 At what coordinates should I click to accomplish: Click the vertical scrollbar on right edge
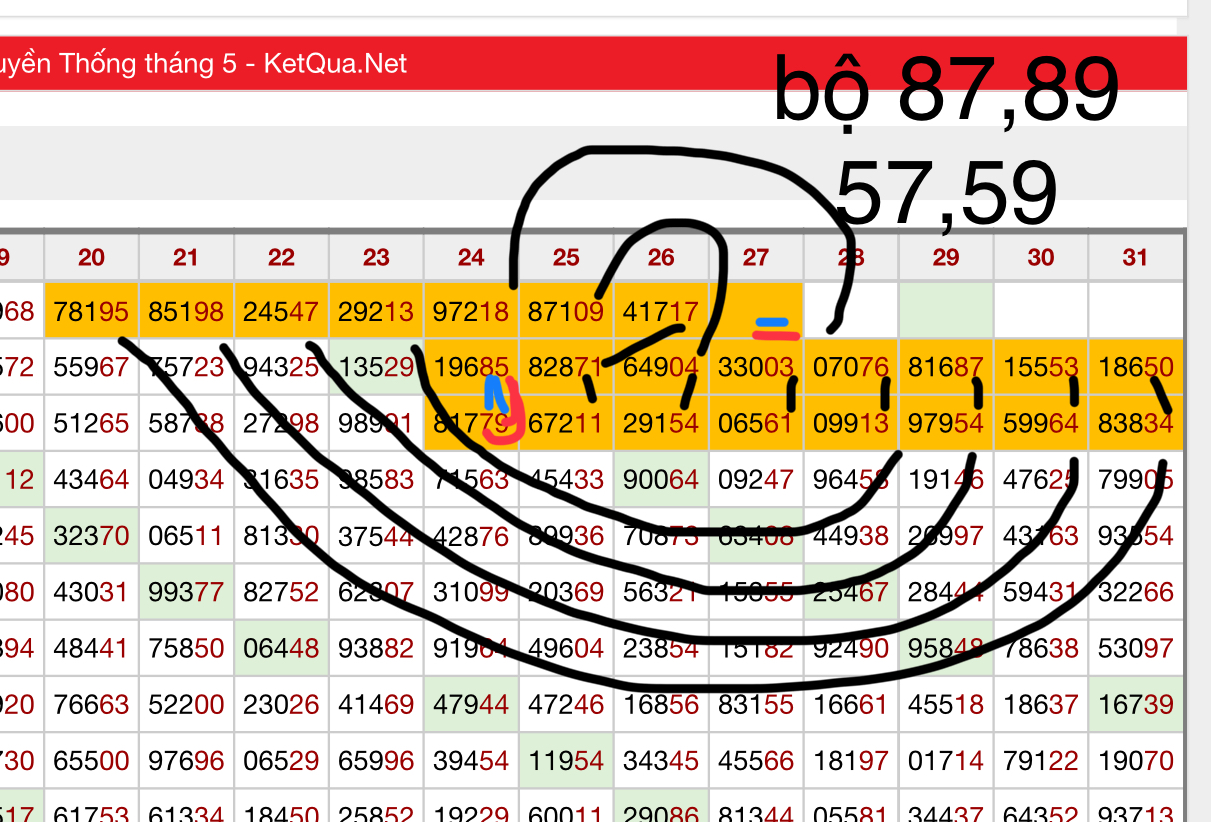tap(1198, 400)
